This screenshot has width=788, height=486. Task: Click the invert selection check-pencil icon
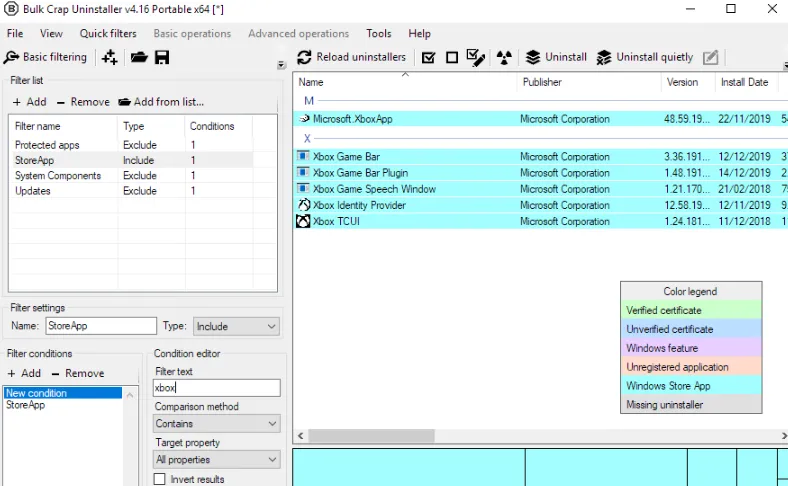(x=475, y=57)
